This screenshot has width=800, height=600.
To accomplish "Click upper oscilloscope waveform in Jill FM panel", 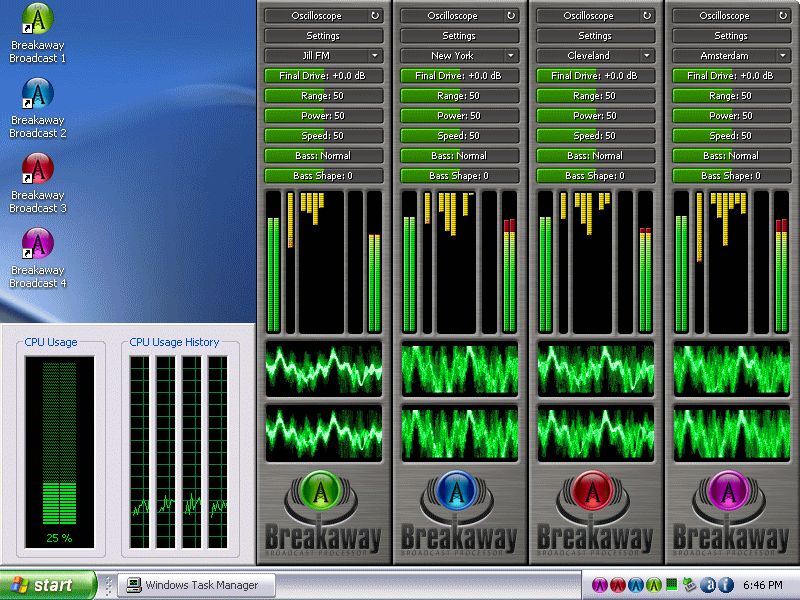I will click(323, 369).
